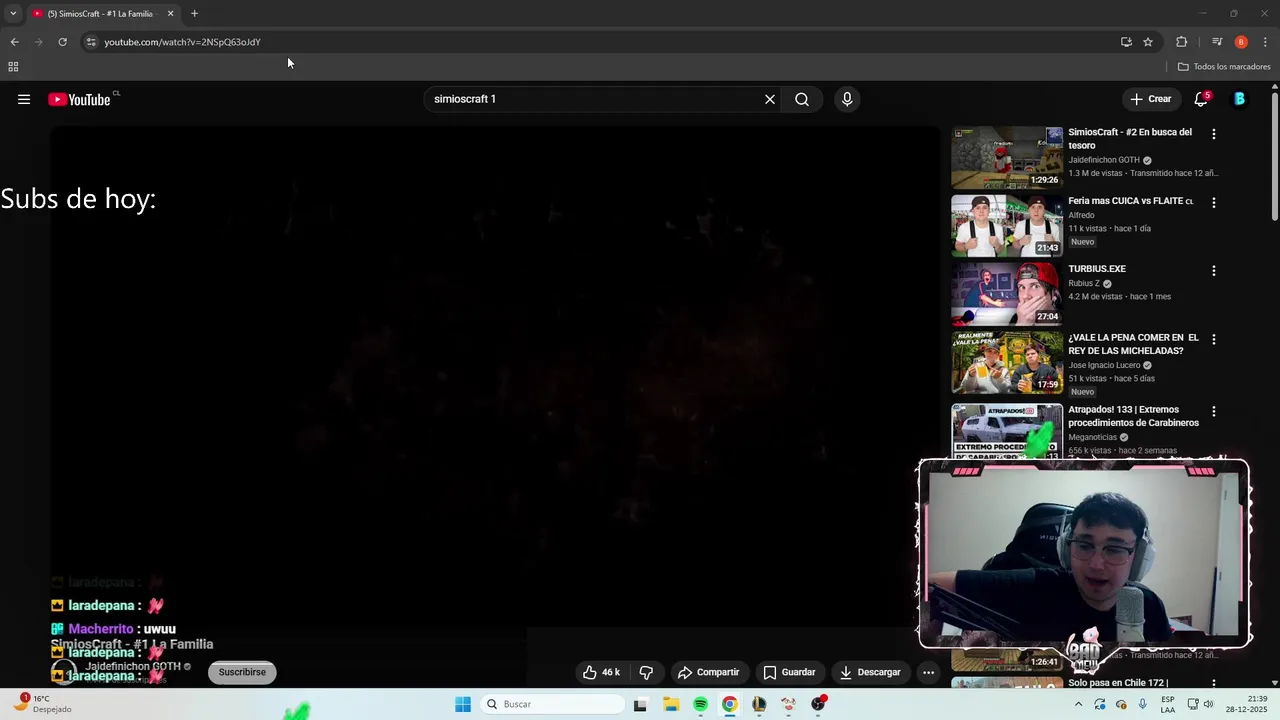Click Guardar button
1280x720 pixels.
tap(789, 672)
